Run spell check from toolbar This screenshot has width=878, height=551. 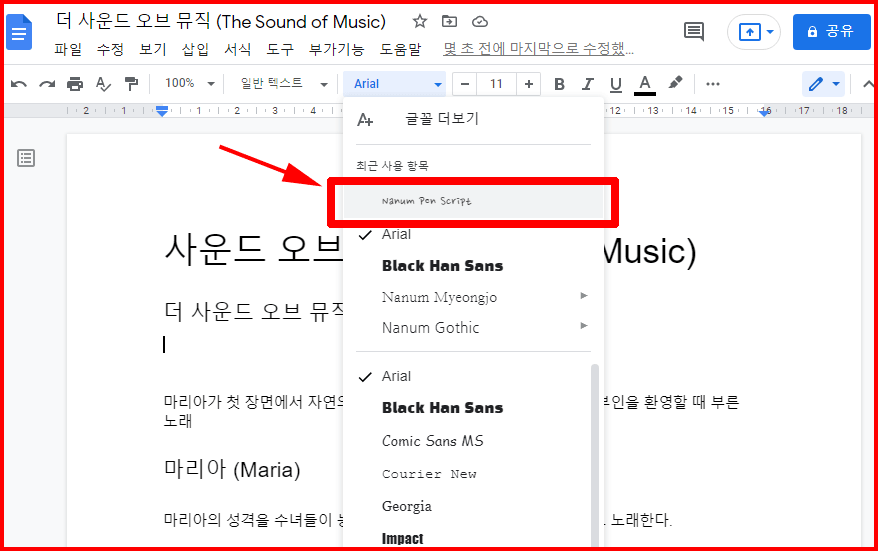(x=103, y=84)
